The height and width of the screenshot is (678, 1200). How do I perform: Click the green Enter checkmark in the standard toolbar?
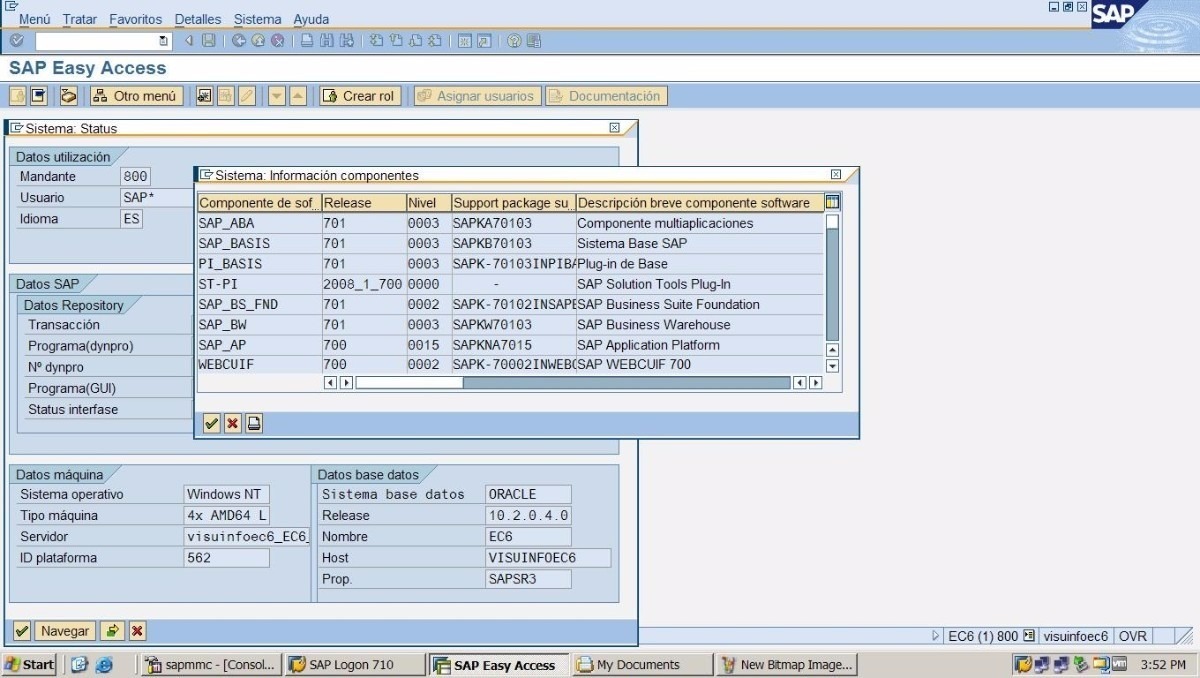(x=17, y=41)
